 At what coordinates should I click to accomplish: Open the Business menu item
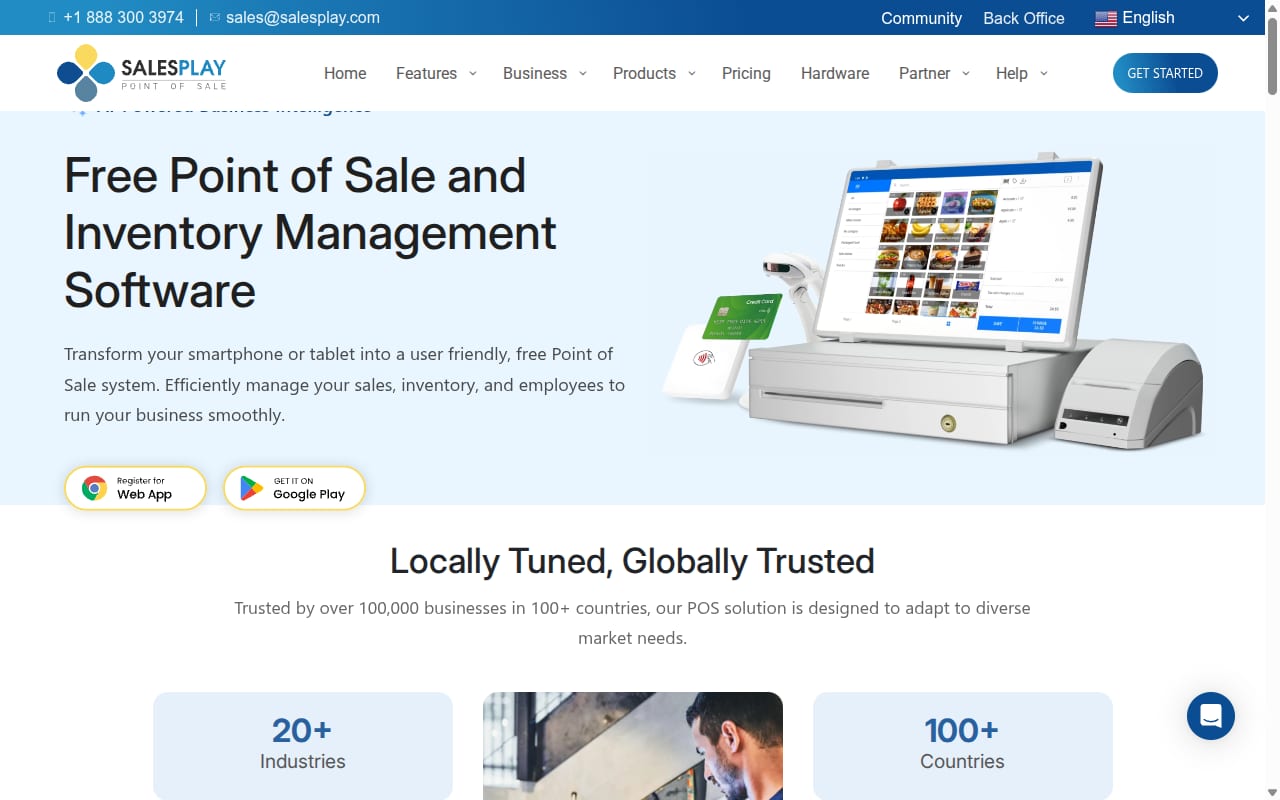coord(535,73)
